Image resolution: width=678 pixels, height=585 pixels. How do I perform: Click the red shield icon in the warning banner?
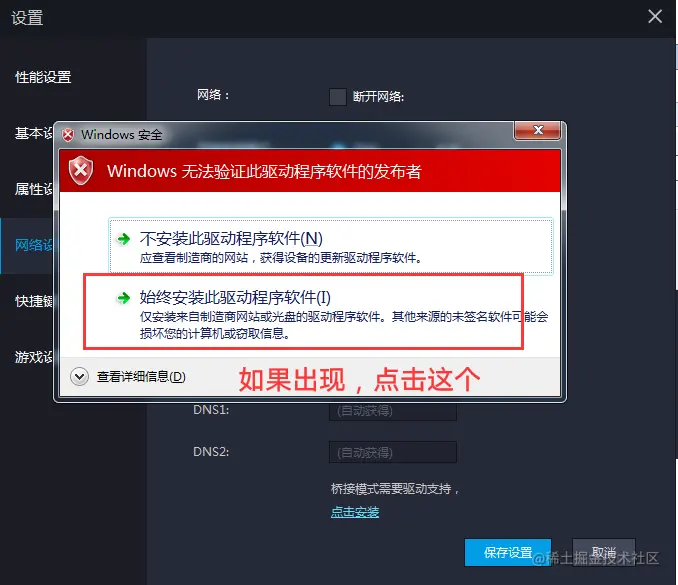point(81,171)
